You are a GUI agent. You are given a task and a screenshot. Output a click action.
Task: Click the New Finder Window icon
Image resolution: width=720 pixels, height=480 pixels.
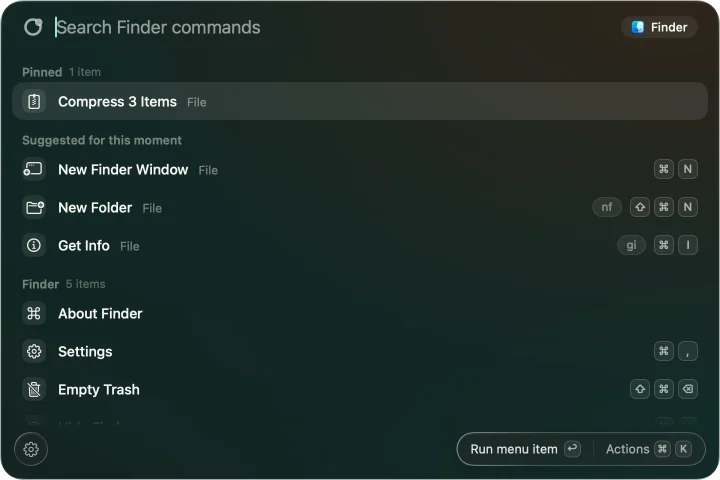pos(34,169)
